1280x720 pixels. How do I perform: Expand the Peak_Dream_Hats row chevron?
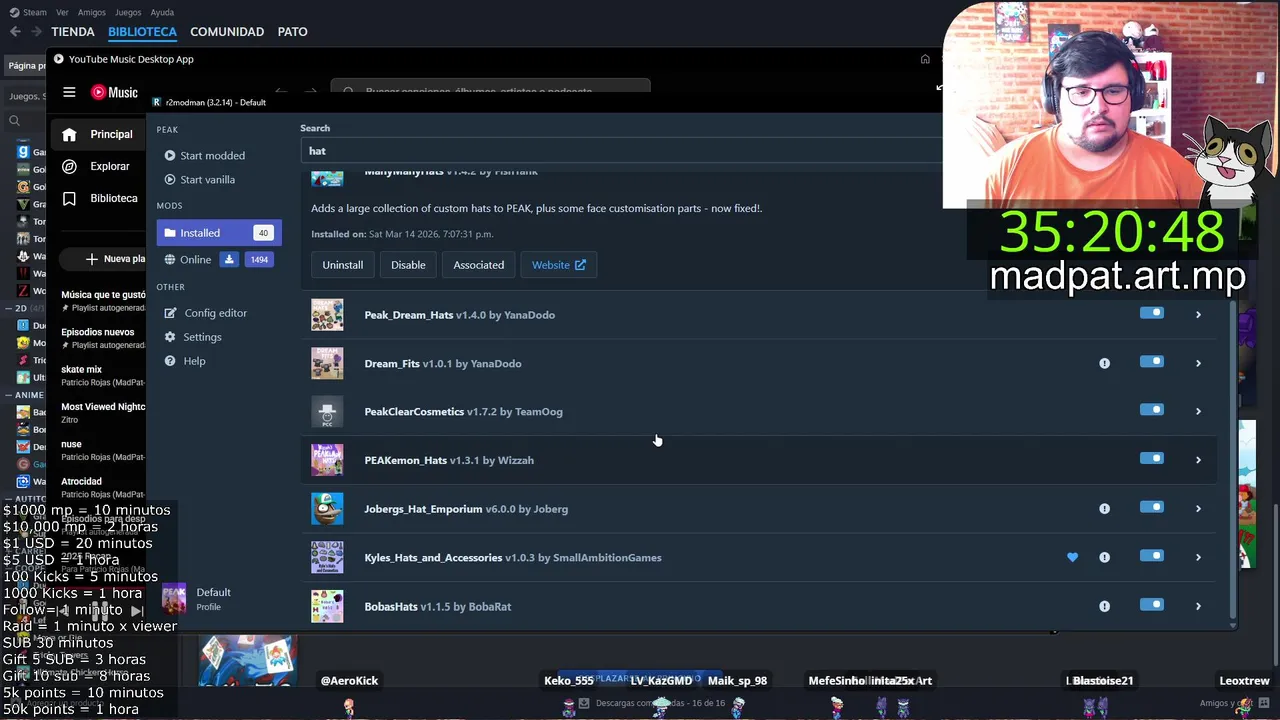[x=1198, y=315]
